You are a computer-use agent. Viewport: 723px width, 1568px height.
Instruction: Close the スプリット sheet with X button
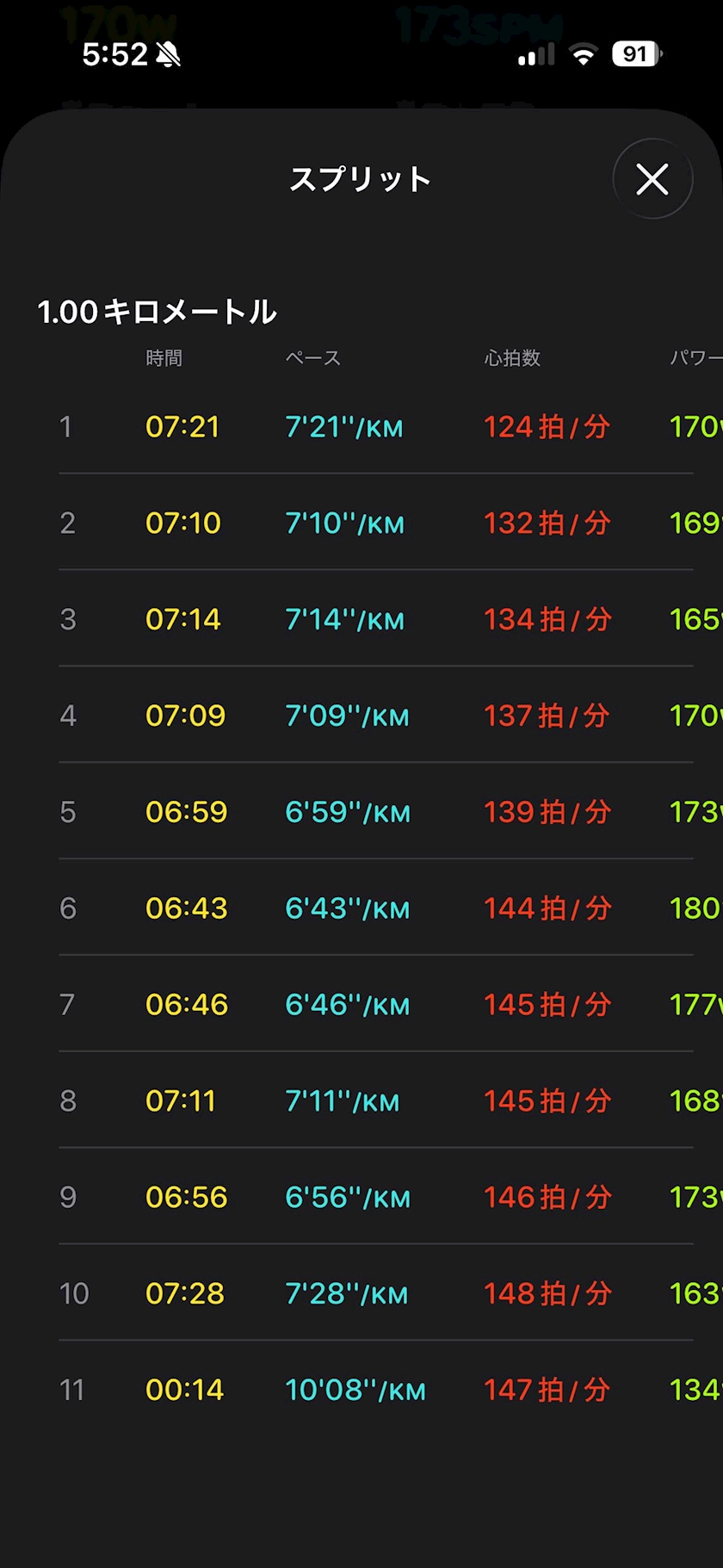[x=652, y=179]
